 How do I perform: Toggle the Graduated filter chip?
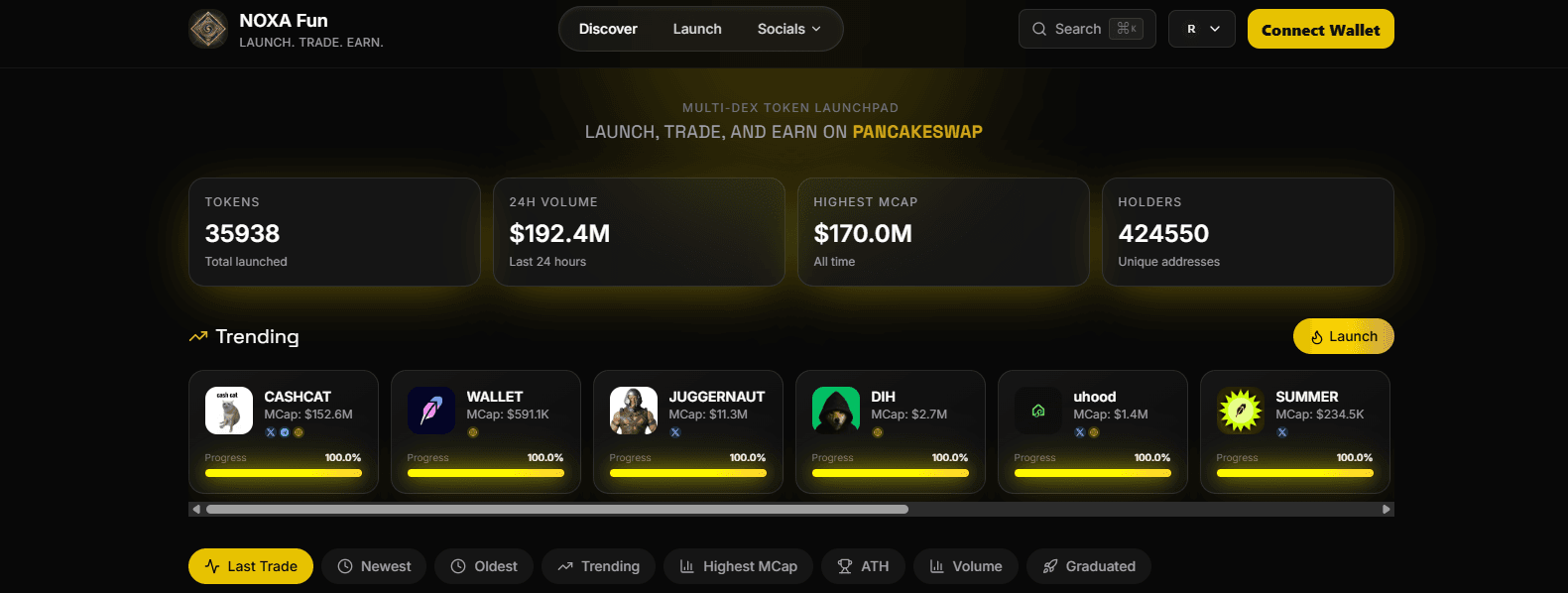click(x=1089, y=566)
